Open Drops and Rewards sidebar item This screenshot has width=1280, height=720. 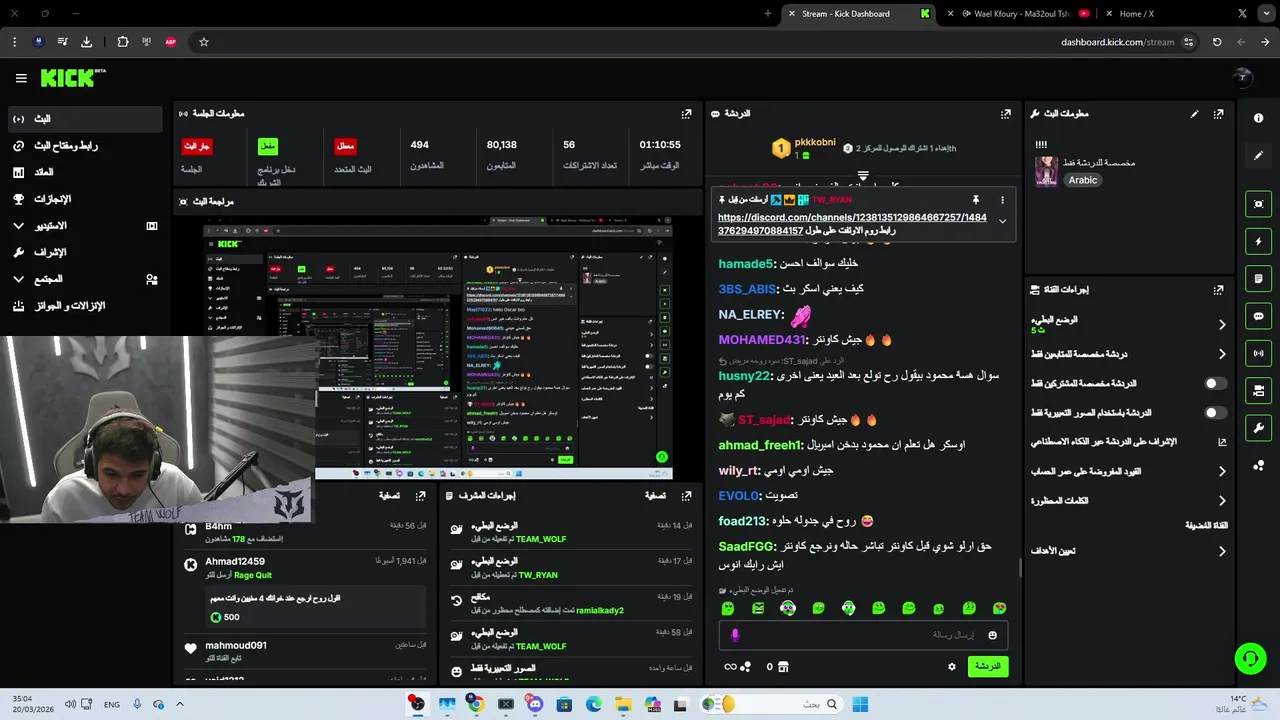(x=84, y=306)
